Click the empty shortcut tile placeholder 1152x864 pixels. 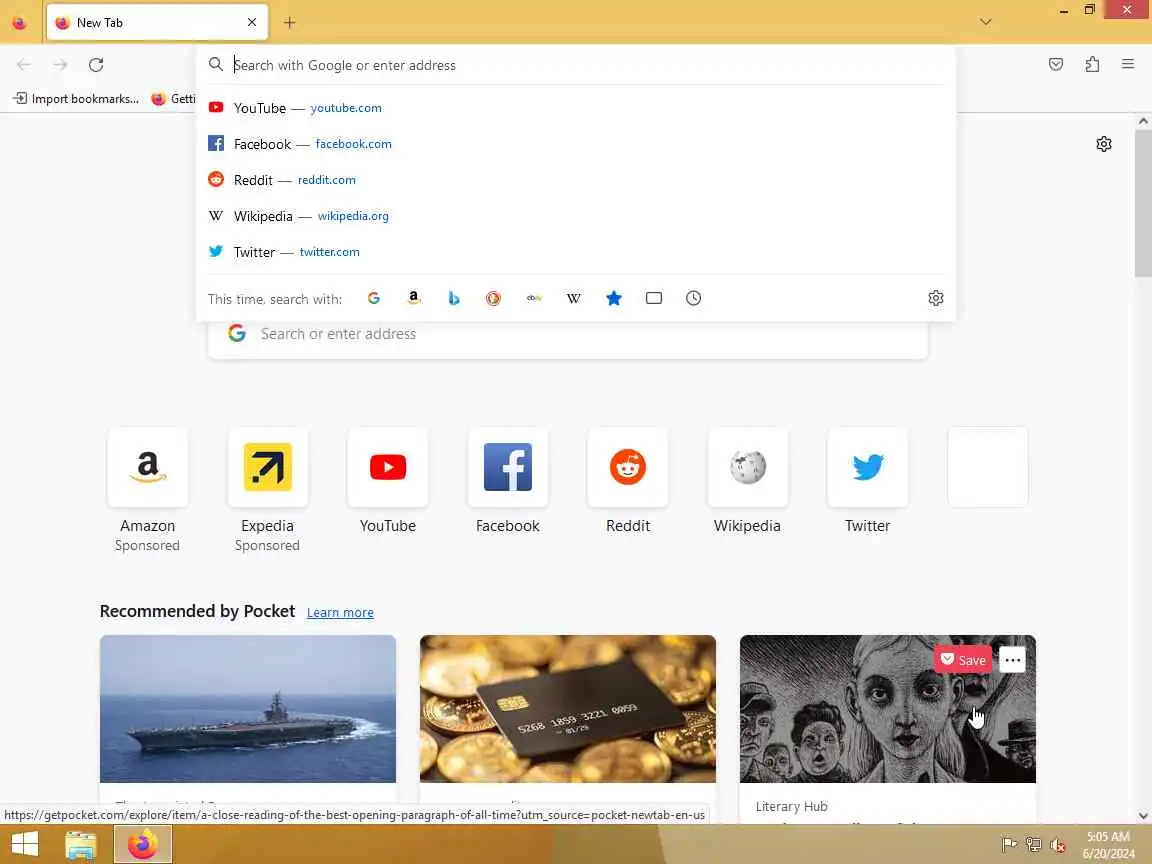point(988,467)
